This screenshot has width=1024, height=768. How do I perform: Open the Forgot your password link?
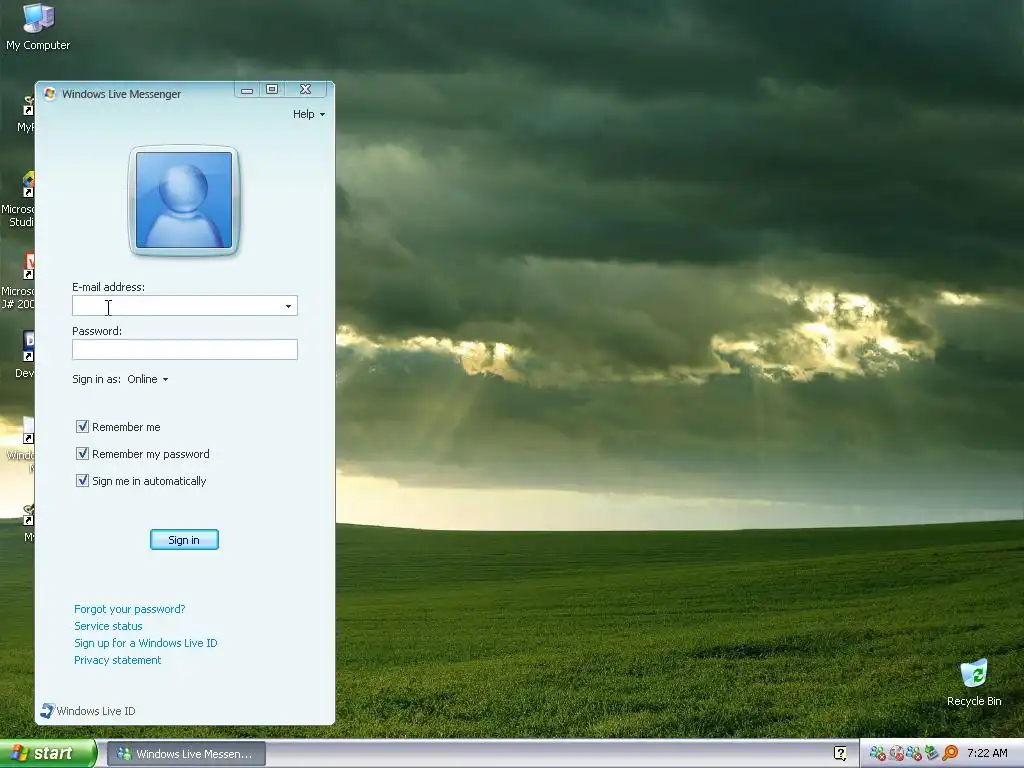click(129, 609)
